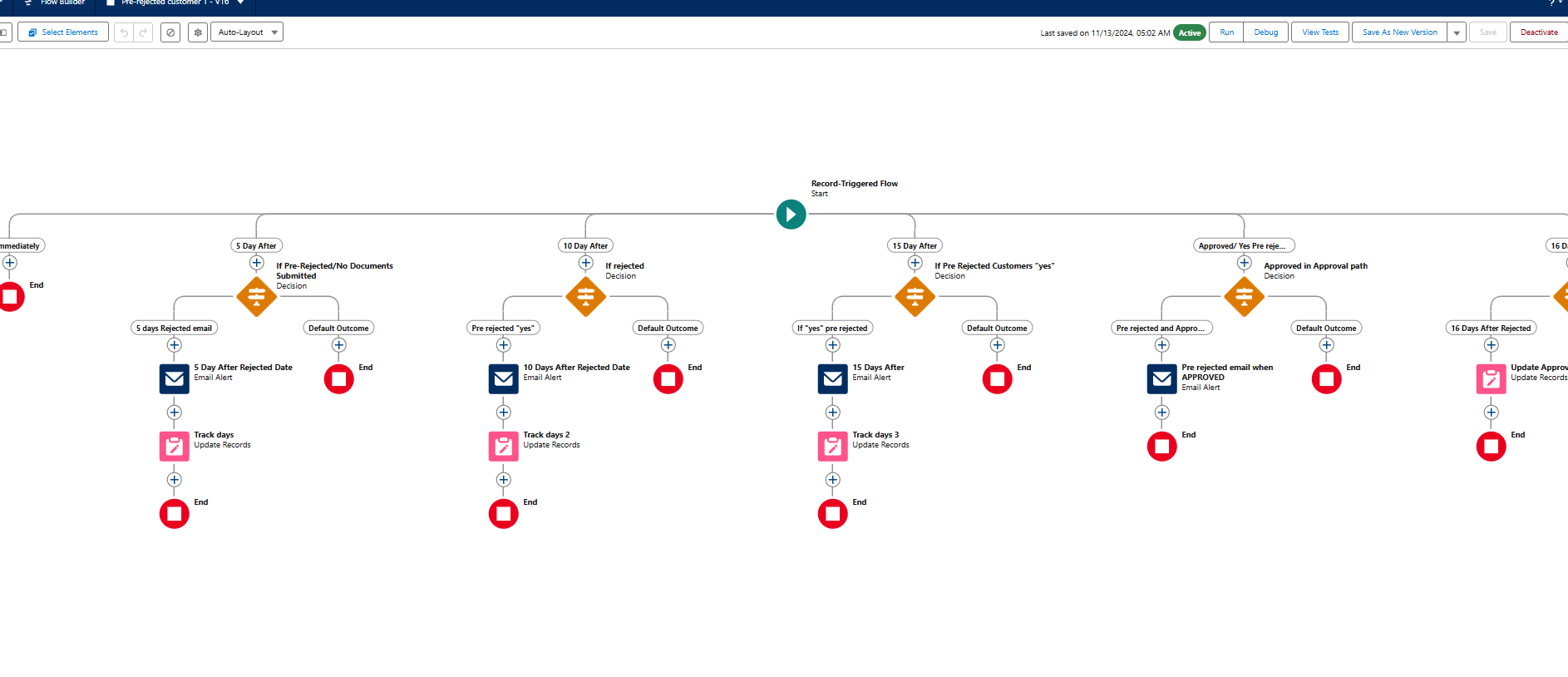The height and width of the screenshot is (677, 1568).
Task: Open Track days update records element
Action: click(x=175, y=447)
